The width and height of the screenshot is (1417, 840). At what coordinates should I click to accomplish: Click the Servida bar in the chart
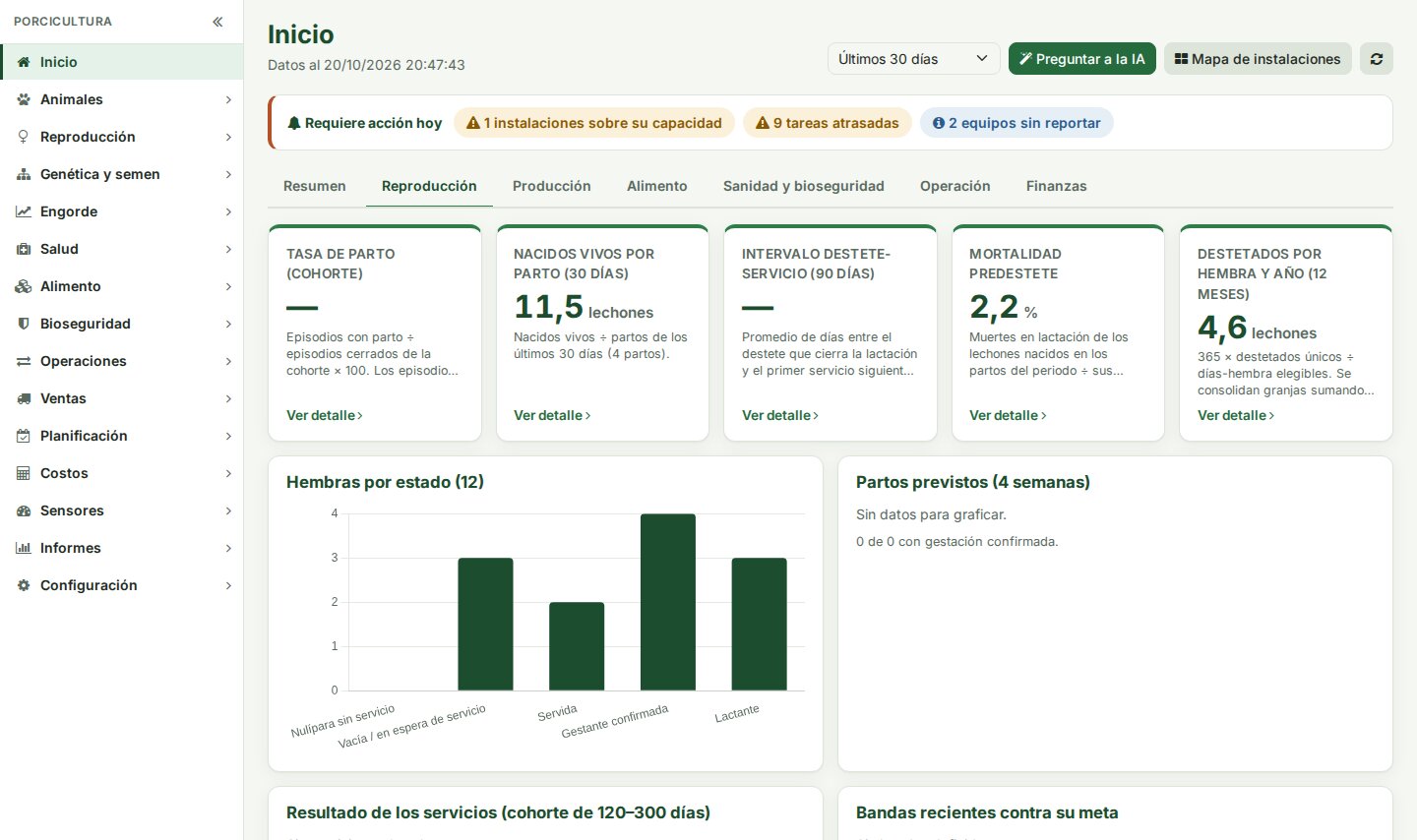tap(577, 646)
